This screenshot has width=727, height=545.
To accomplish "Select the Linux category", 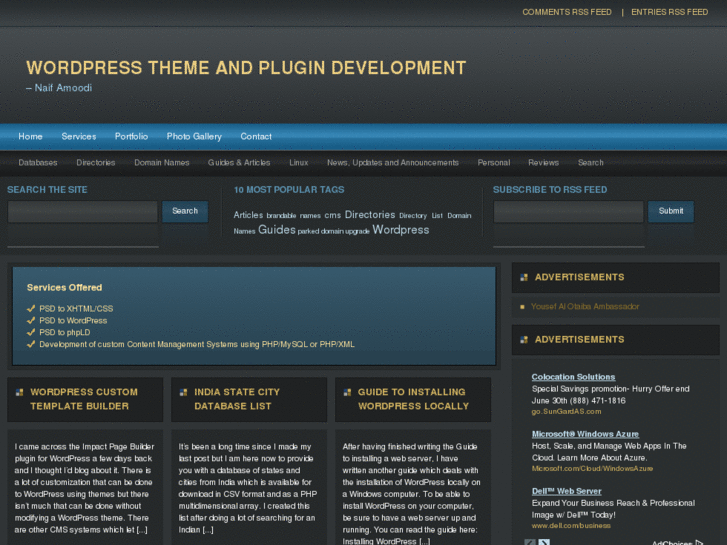I will (299, 162).
